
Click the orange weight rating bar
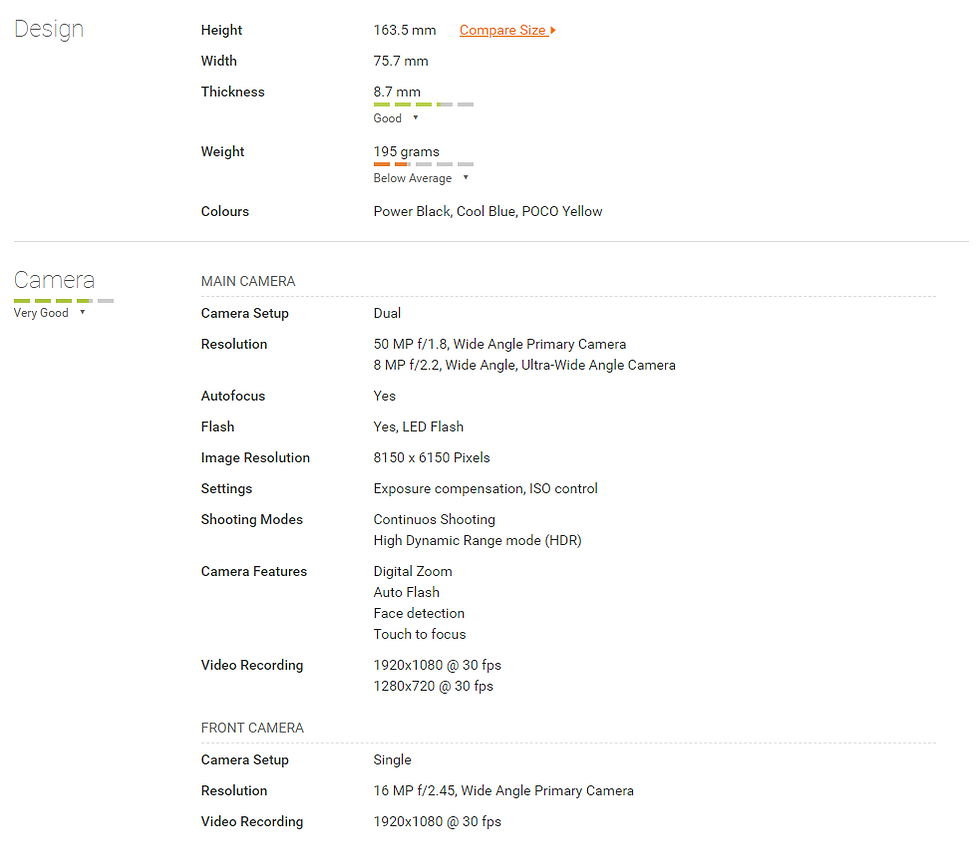tap(423, 164)
